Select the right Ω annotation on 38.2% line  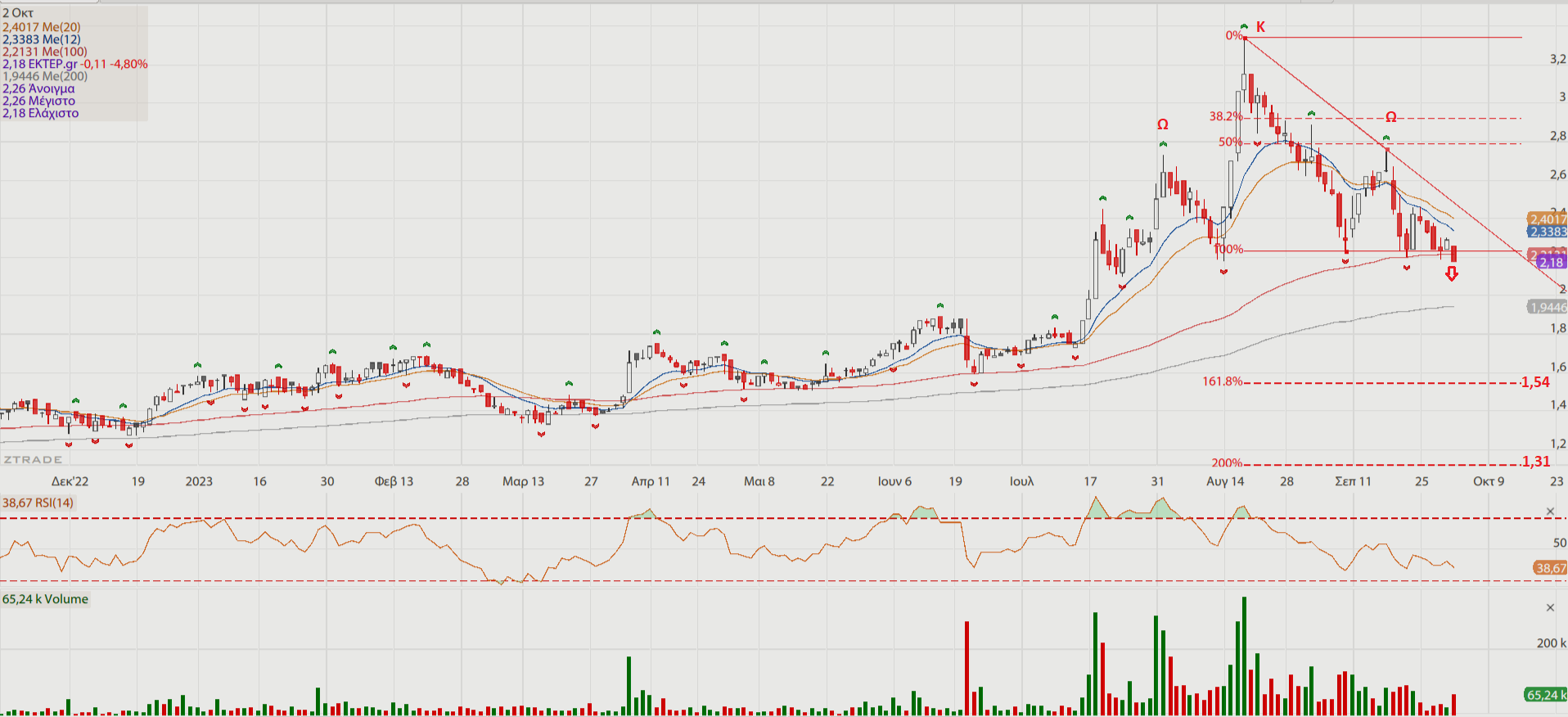(x=1390, y=117)
